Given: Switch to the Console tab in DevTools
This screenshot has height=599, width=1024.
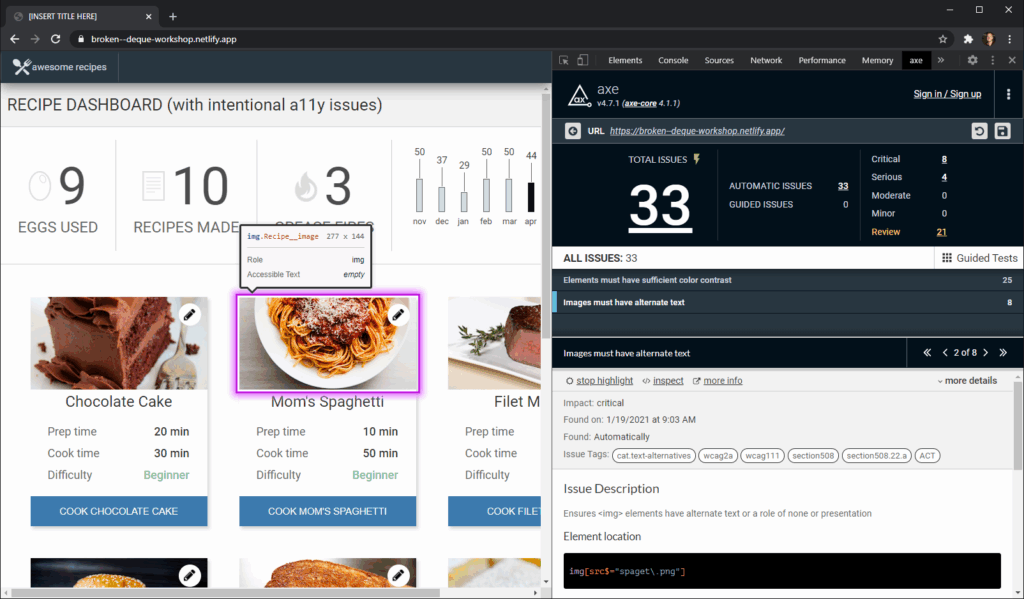Looking at the screenshot, I should [672, 60].
